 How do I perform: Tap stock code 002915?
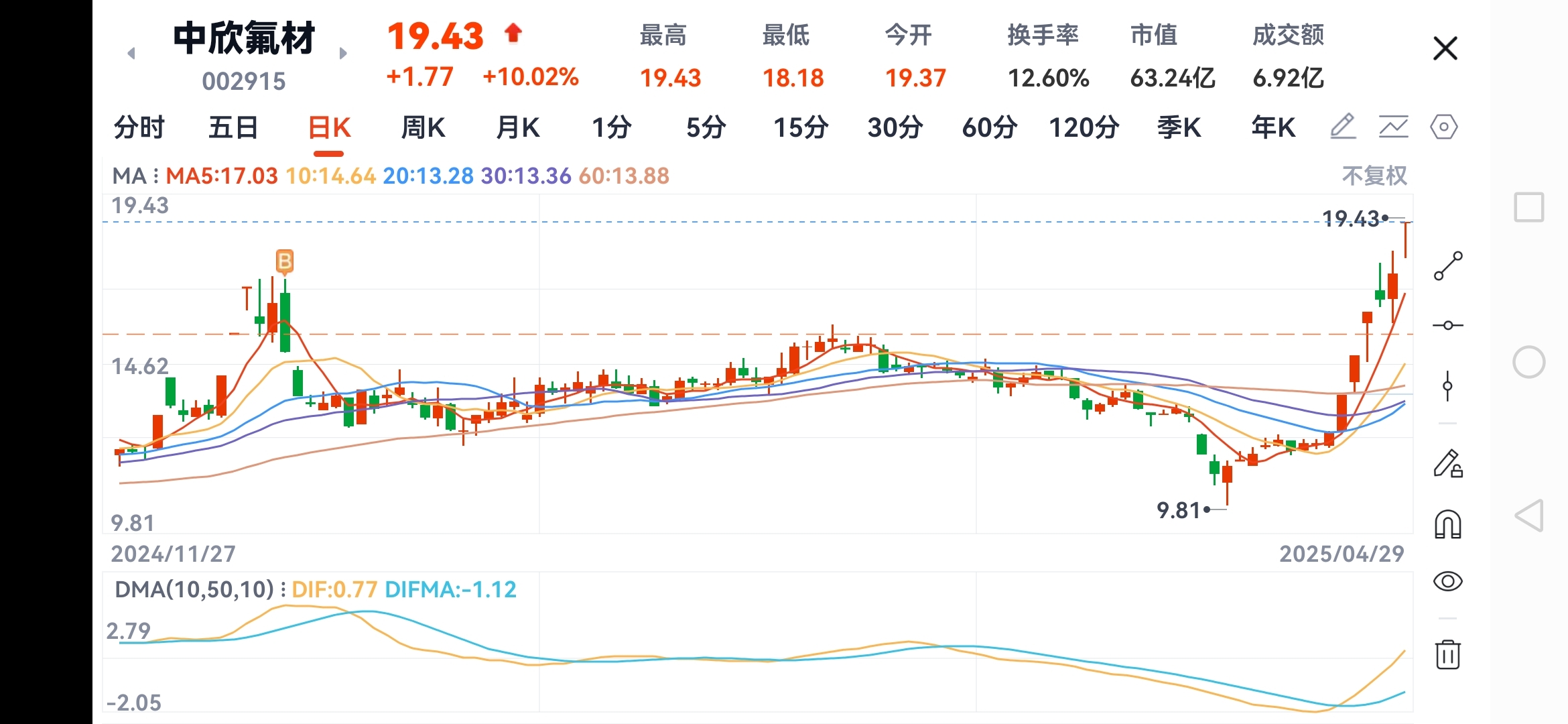(244, 81)
